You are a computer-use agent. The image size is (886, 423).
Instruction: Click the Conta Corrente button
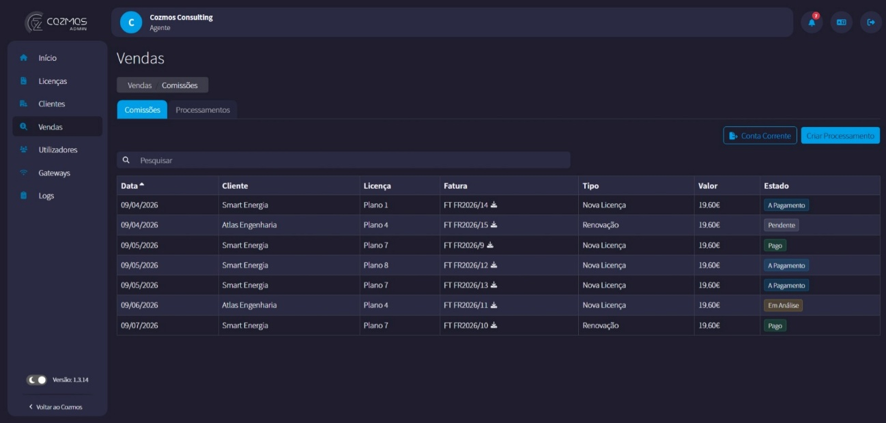tap(760, 136)
